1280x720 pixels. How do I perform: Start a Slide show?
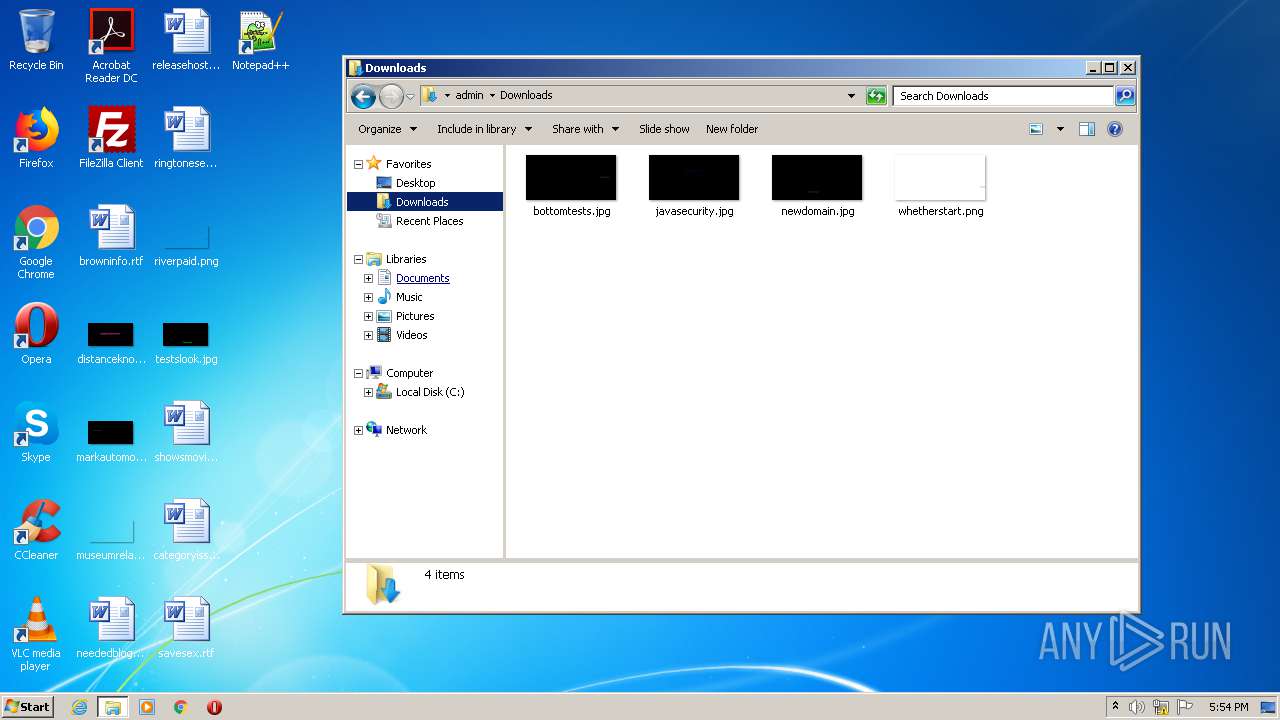click(x=664, y=129)
